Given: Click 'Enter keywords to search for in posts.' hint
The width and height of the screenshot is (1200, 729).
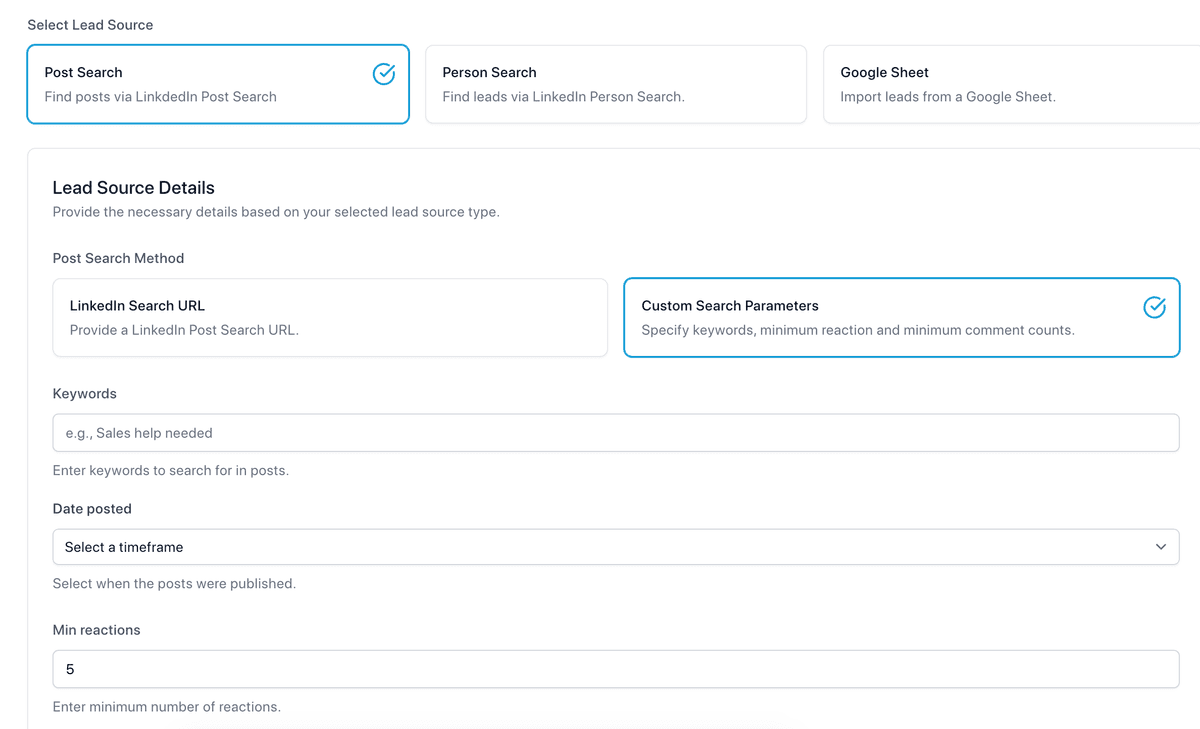Looking at the screenshot, I should (171, 470).
